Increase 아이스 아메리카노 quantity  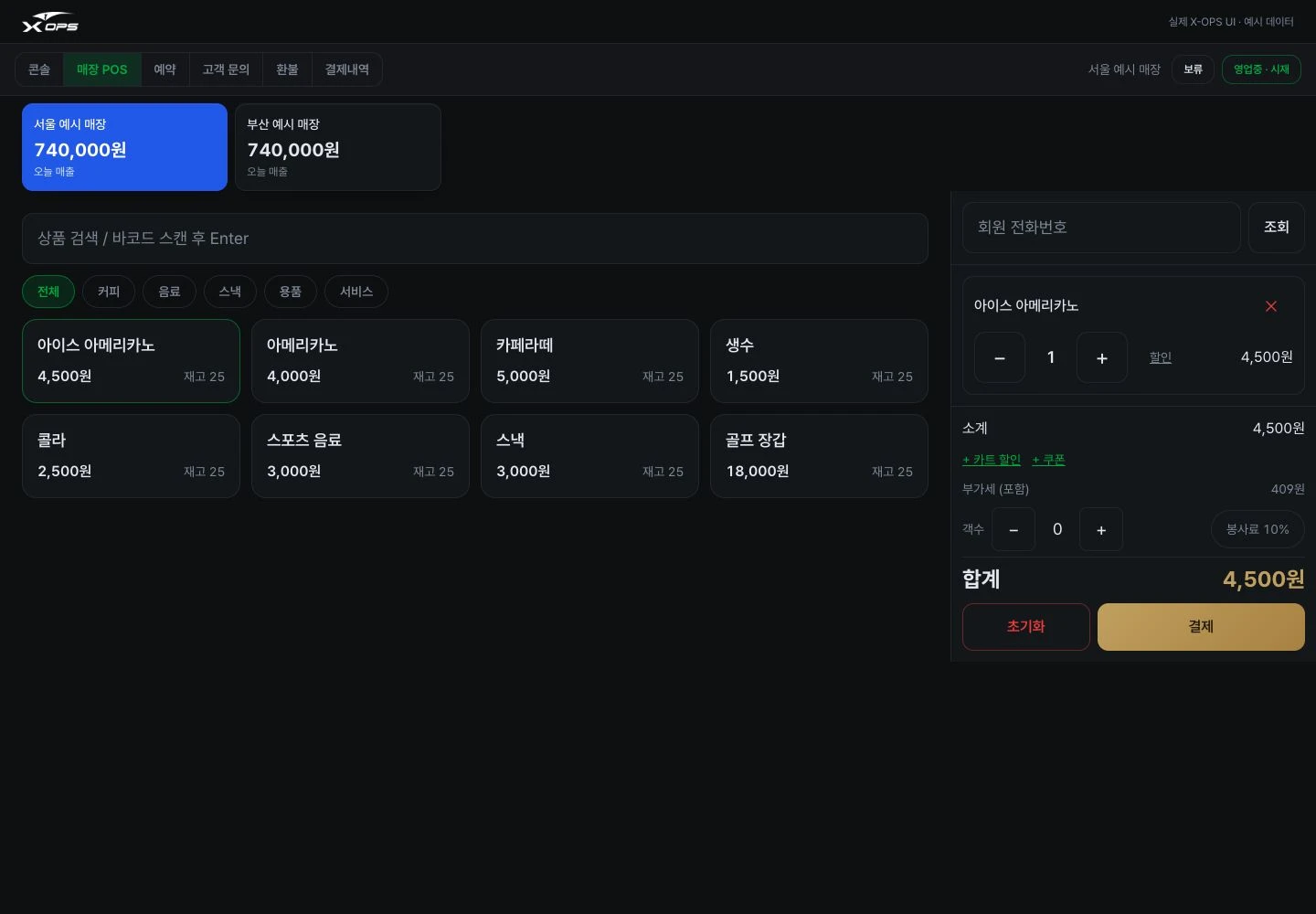point(1102,357)
